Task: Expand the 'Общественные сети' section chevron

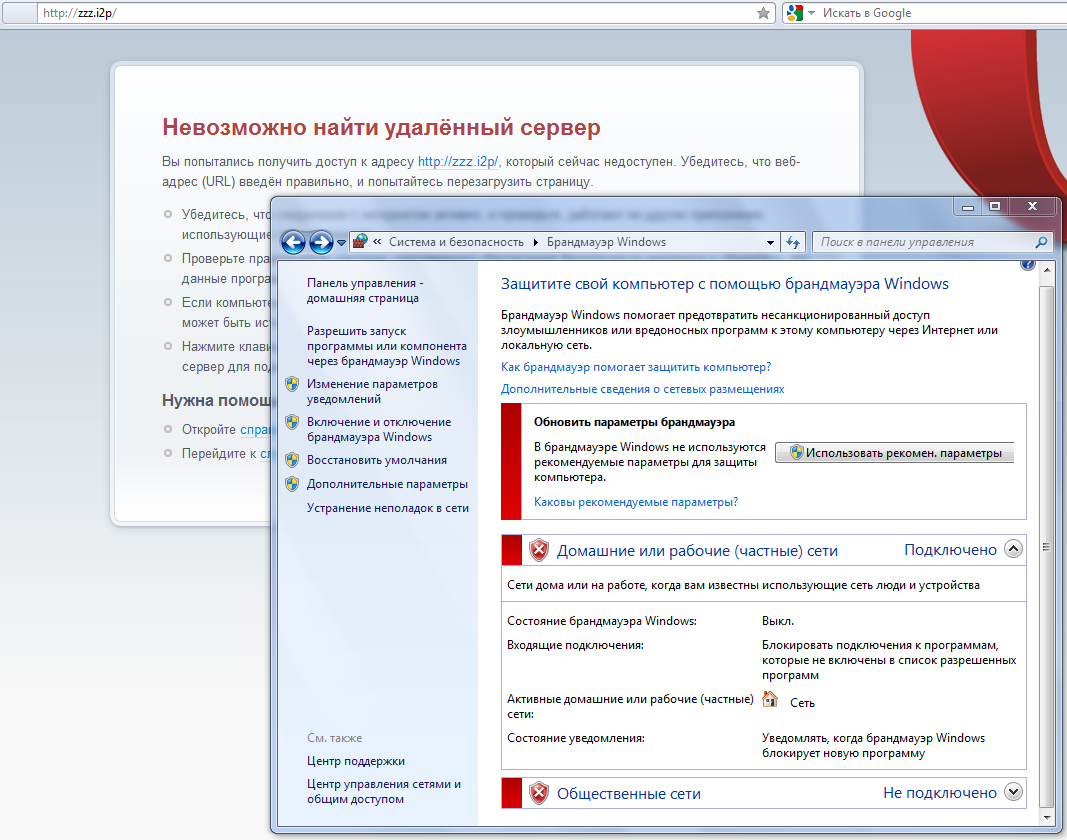Action: [x=1013, y=792]
